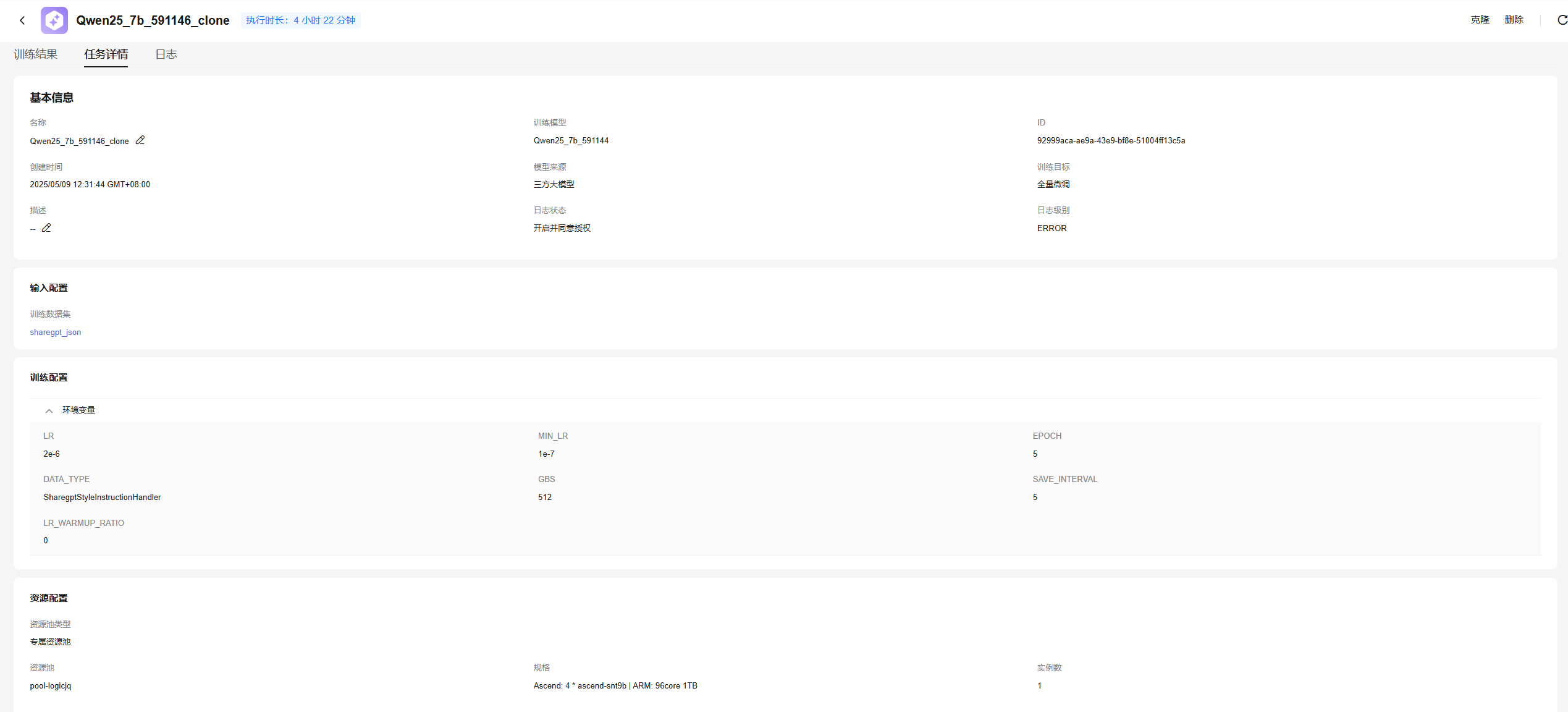Select the 任务详情 tab

106,54
